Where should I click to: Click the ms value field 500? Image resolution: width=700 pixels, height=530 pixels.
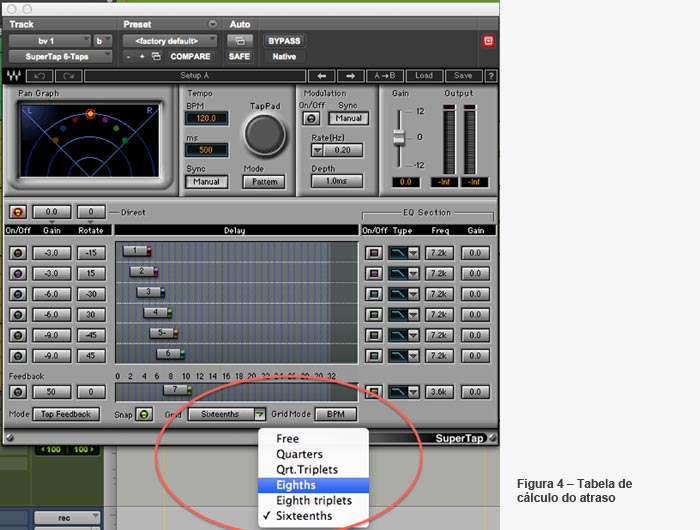[206, 150]
